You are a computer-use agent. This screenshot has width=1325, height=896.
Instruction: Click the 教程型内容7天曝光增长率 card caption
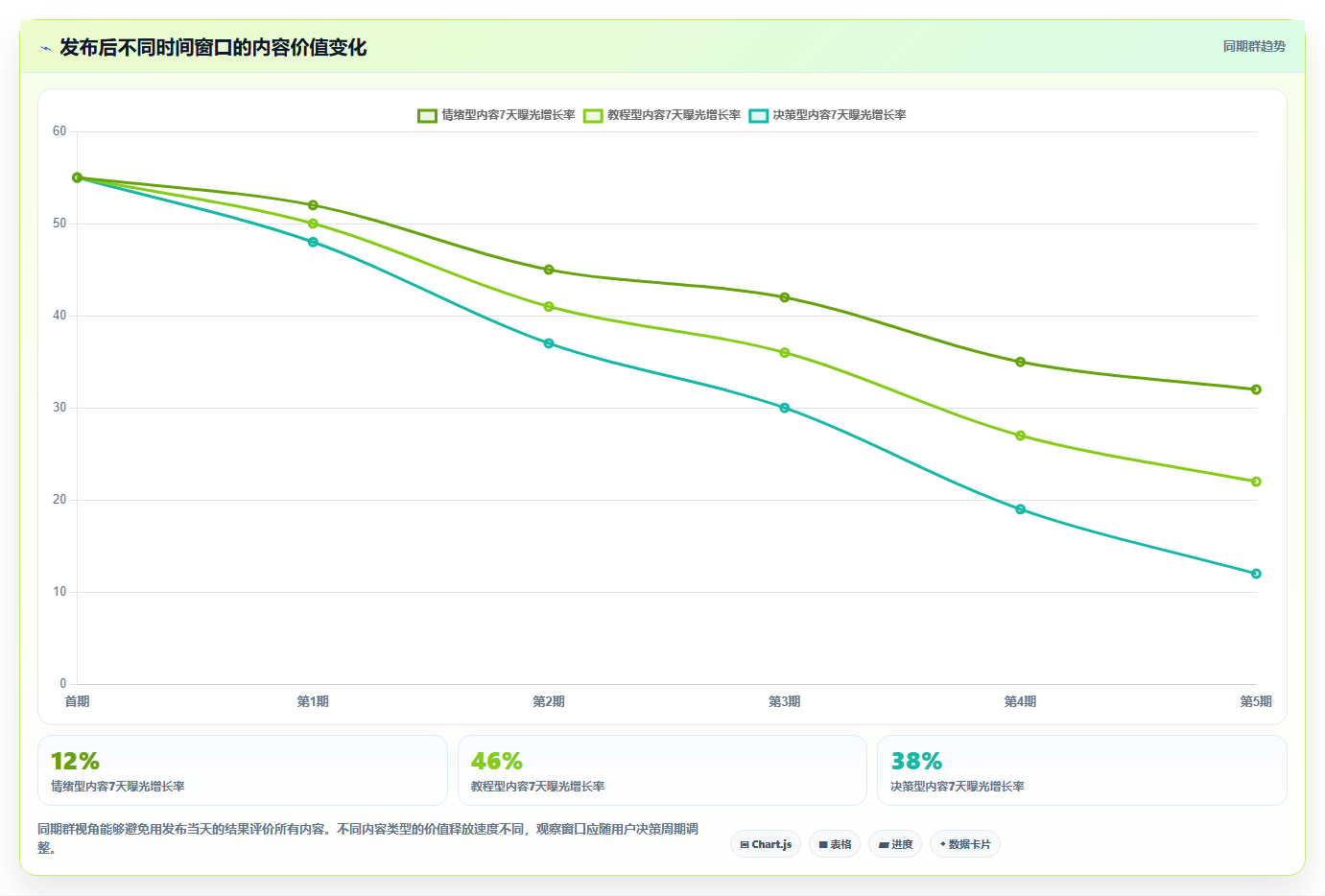(537, 787)
